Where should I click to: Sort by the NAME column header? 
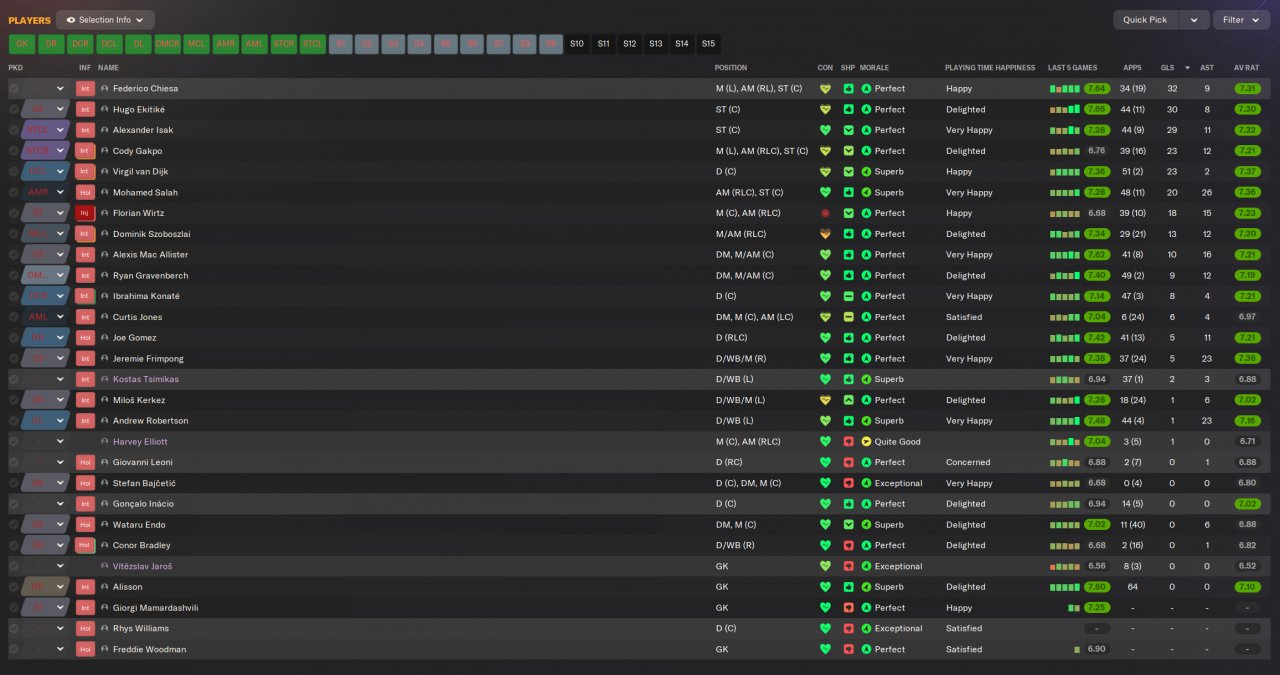coord(108,68)
